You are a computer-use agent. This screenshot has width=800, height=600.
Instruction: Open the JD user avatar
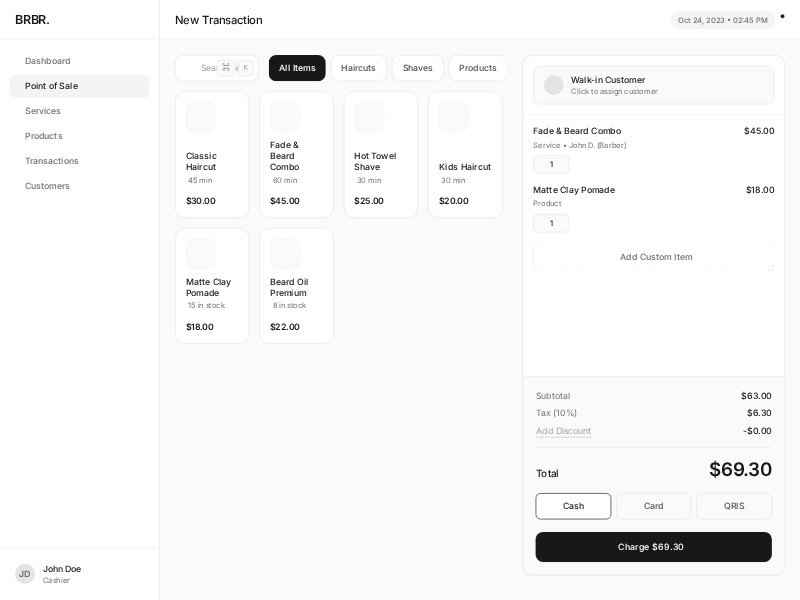[x=25, y=574]
